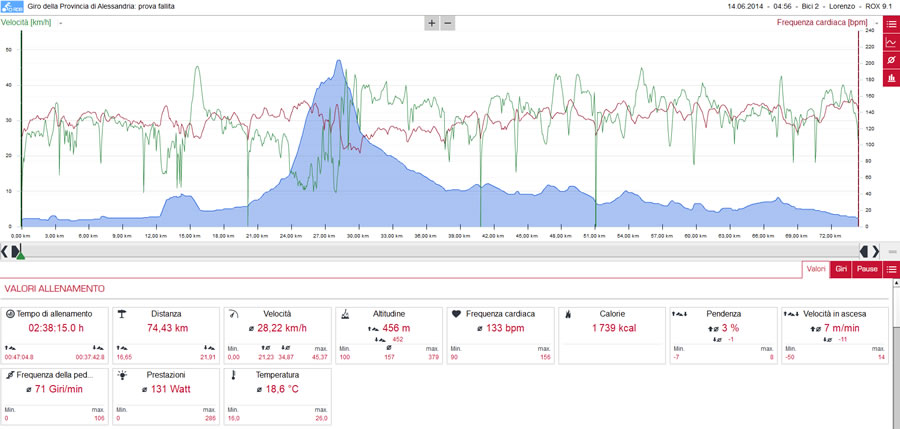
Task: Select the line graph view icon
Action: 891,42
